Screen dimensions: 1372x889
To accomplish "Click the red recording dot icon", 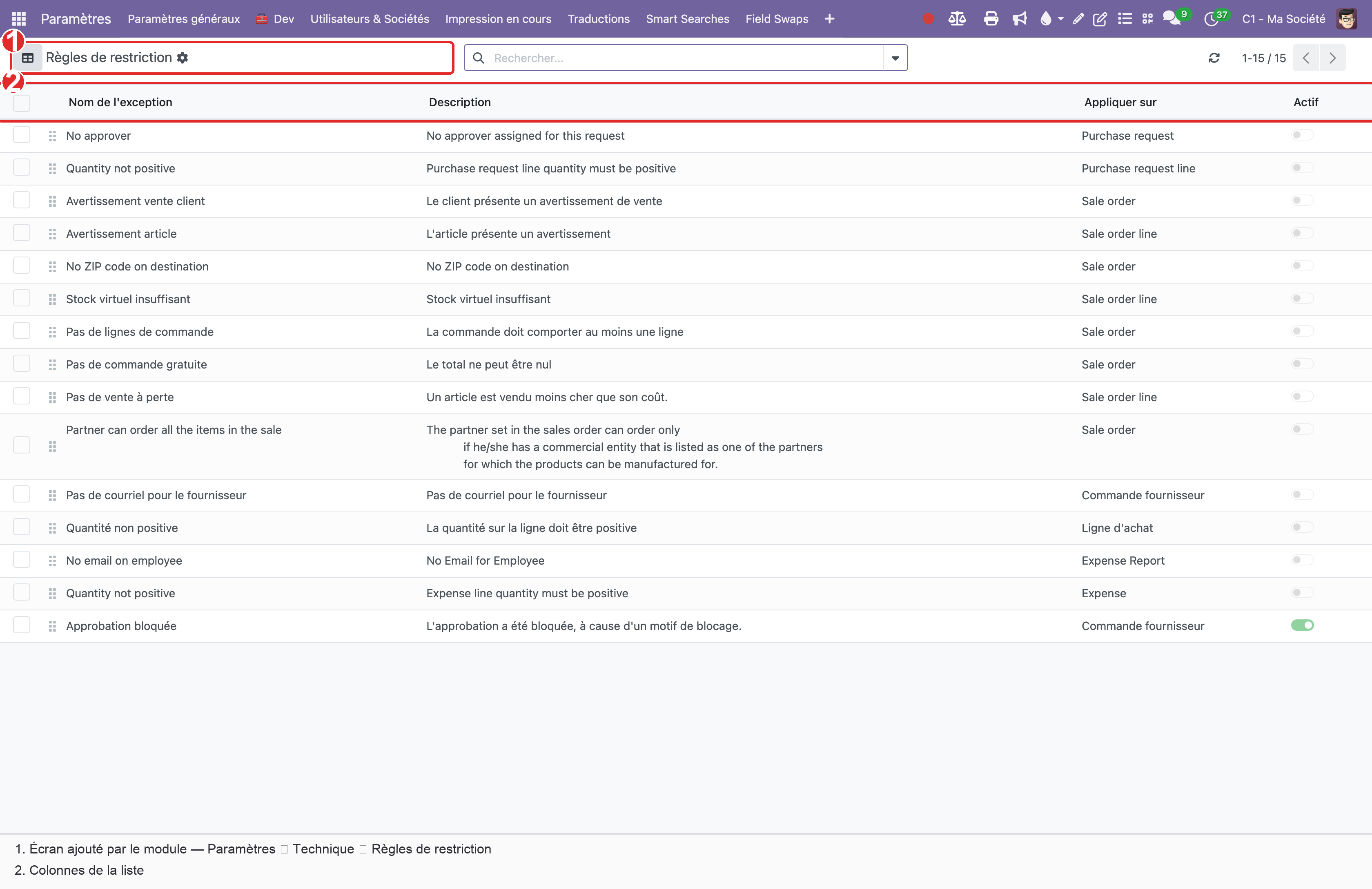I will (x=928, y=19).
